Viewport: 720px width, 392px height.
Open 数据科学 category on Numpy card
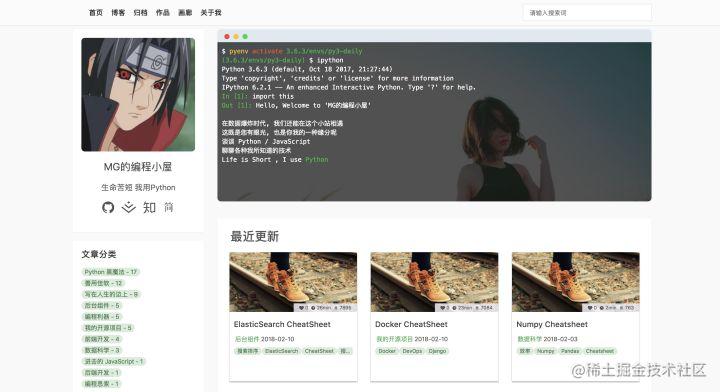(x=529, y=339)
